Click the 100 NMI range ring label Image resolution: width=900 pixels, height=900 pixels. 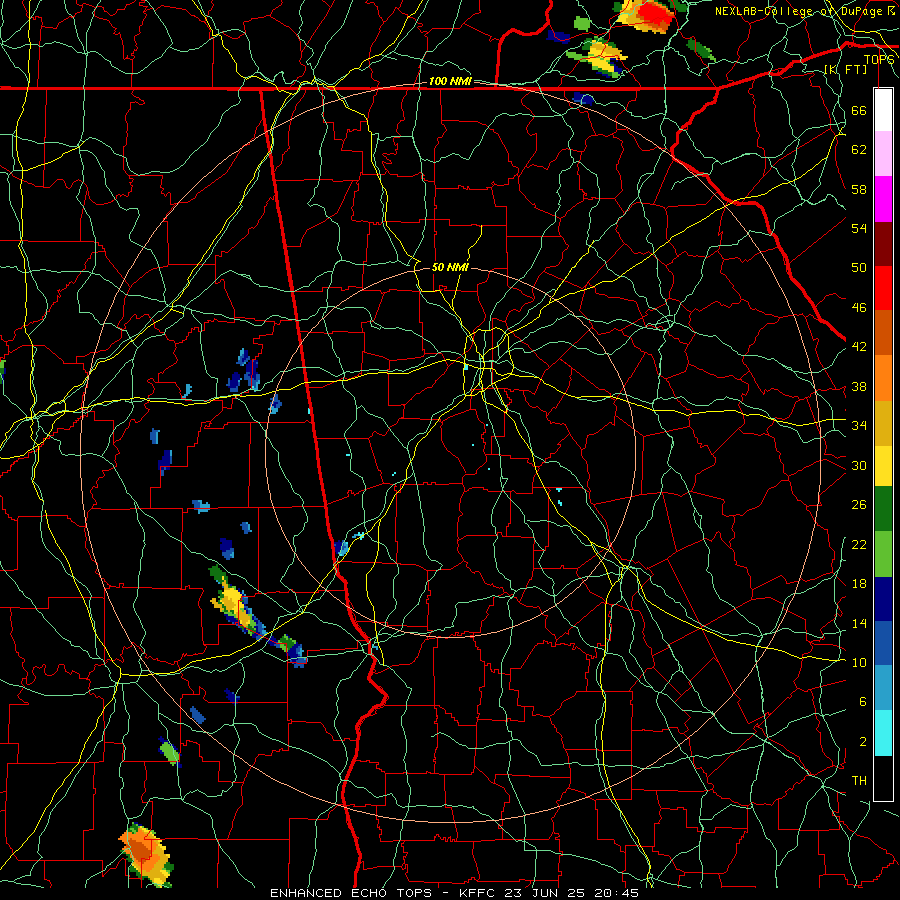pyautogui.click(x=450, y=81)
